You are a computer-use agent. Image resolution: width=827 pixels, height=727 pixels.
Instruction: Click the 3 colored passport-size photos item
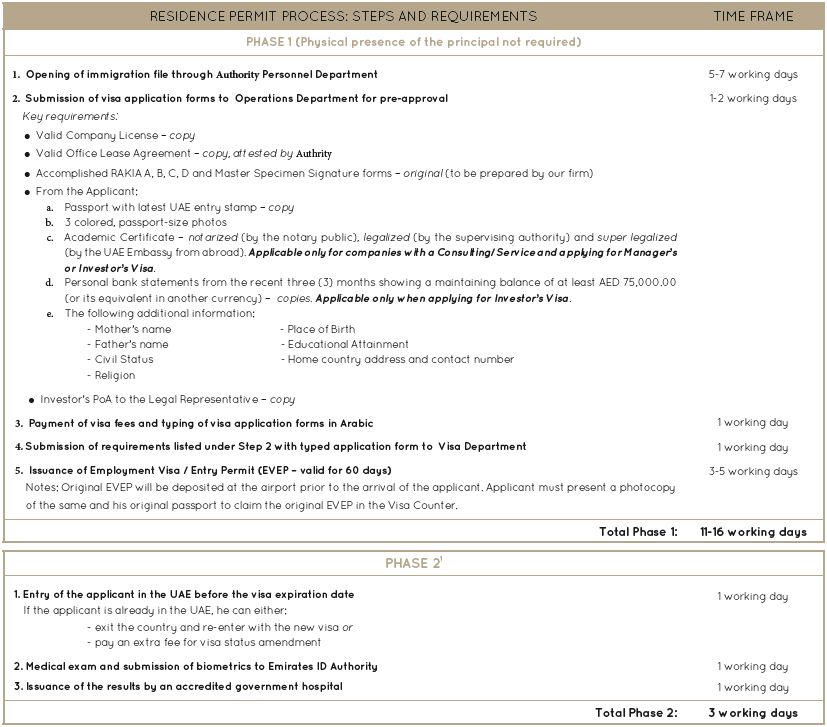[145, 223]
